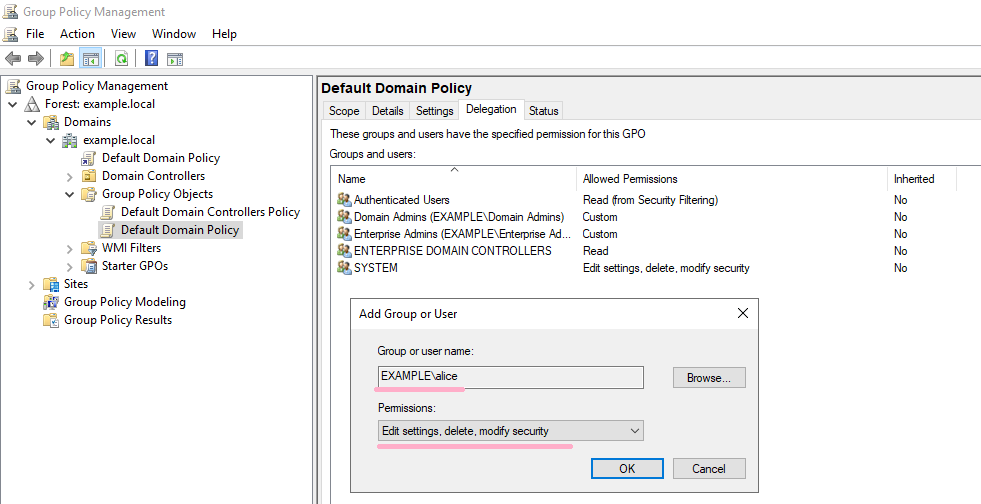The width and height of the screenshot is (981, 504).
Task: Click the SYSTEM group icon in list
Action: point(344,268)
